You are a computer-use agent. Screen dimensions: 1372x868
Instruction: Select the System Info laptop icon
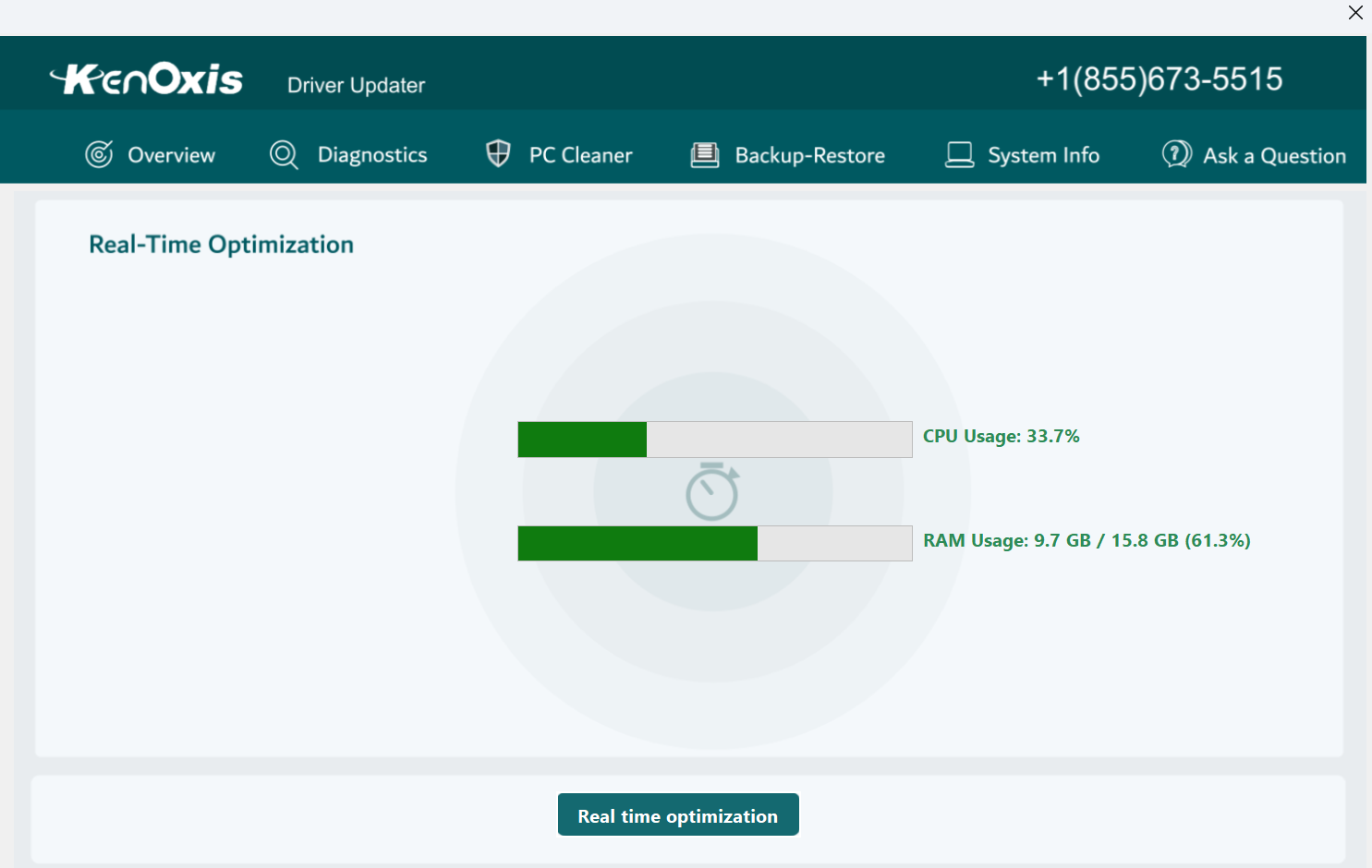960,154
